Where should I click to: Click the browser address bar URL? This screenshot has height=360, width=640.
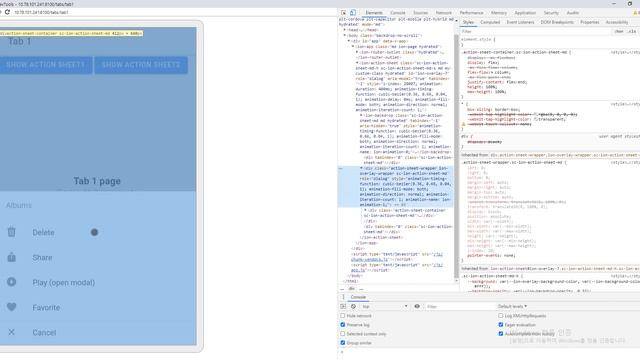tap(41, 13)
